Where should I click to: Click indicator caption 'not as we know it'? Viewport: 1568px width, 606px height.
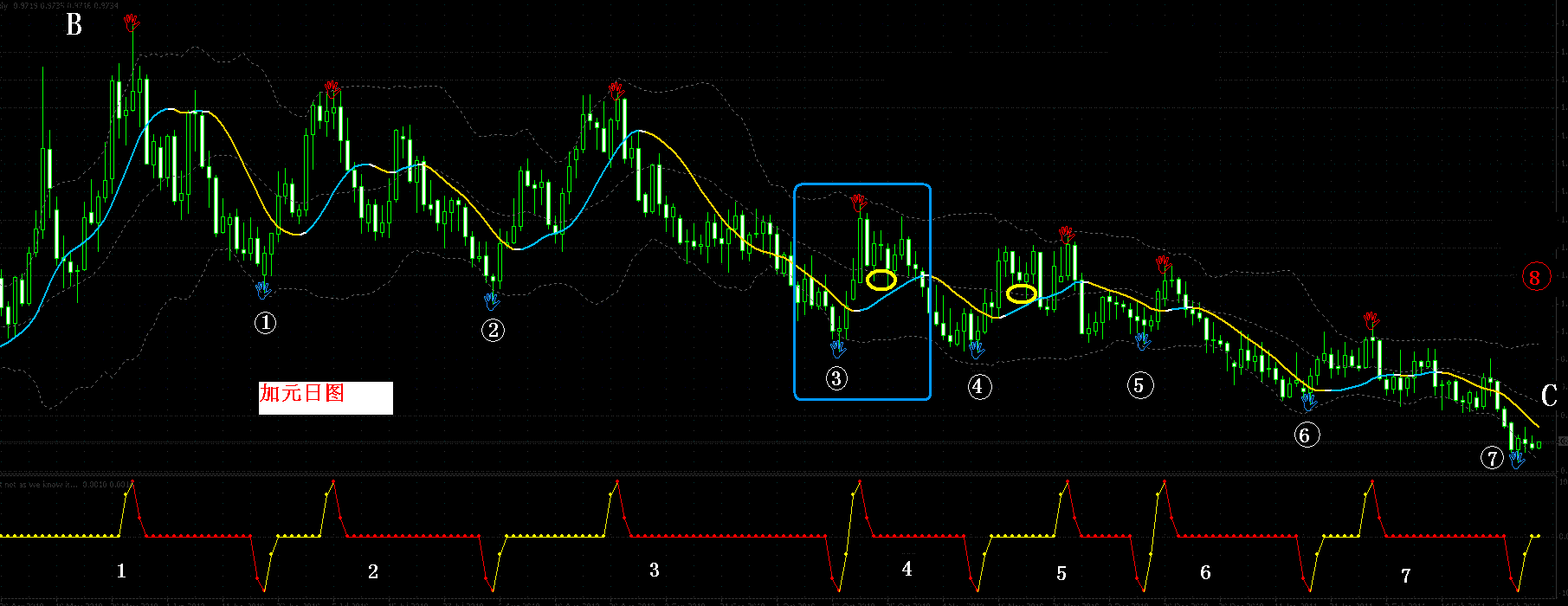[x=42, y=485]
